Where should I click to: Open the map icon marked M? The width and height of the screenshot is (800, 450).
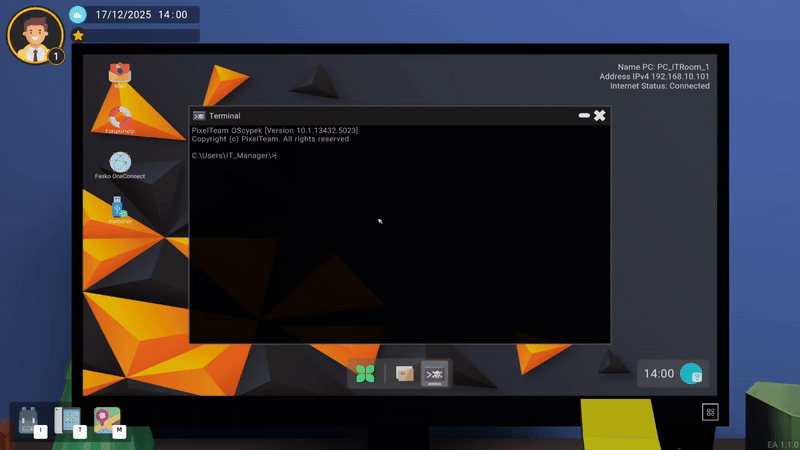coord(106,420)
